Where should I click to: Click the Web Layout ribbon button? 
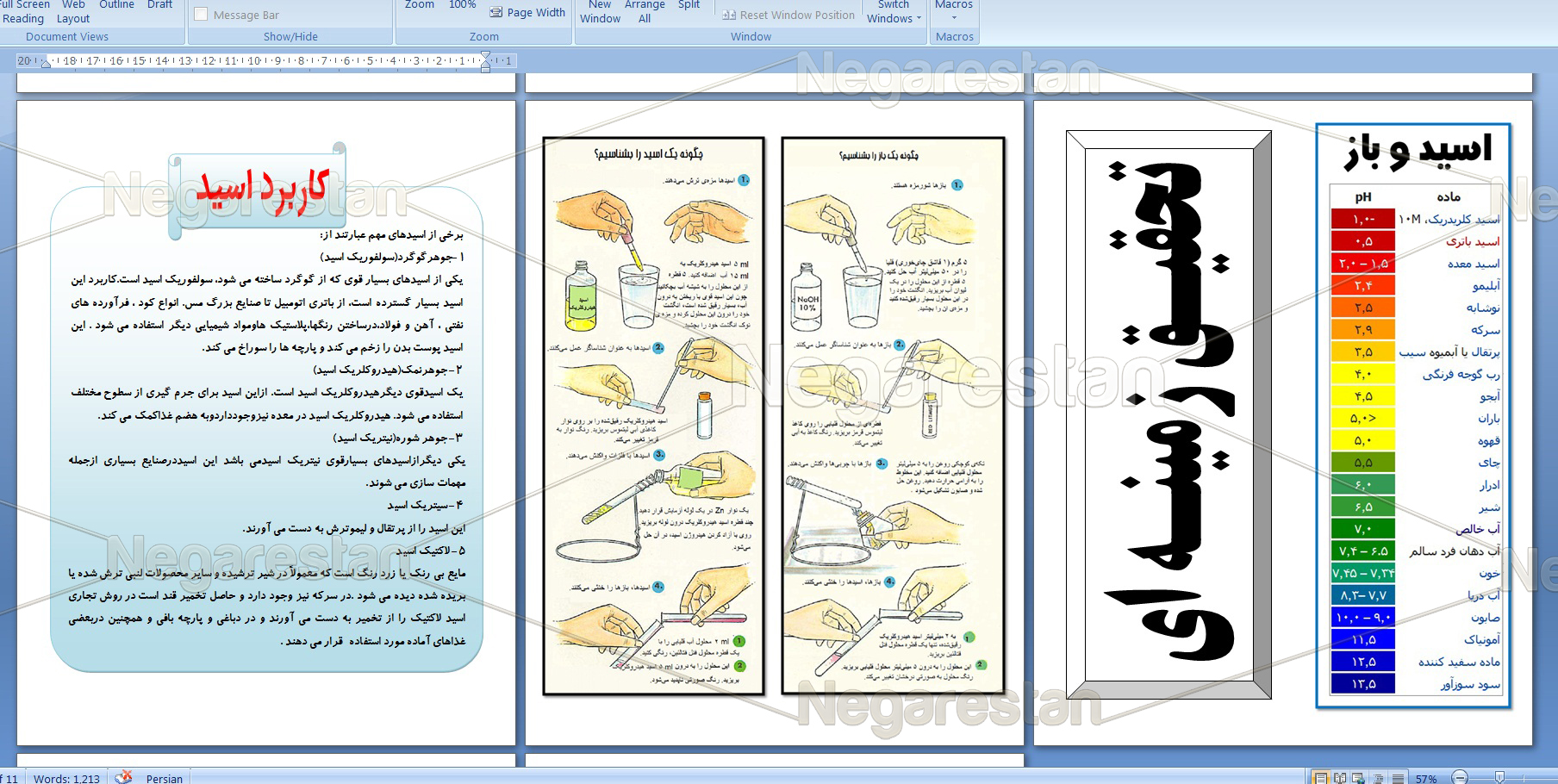point(73,11)
